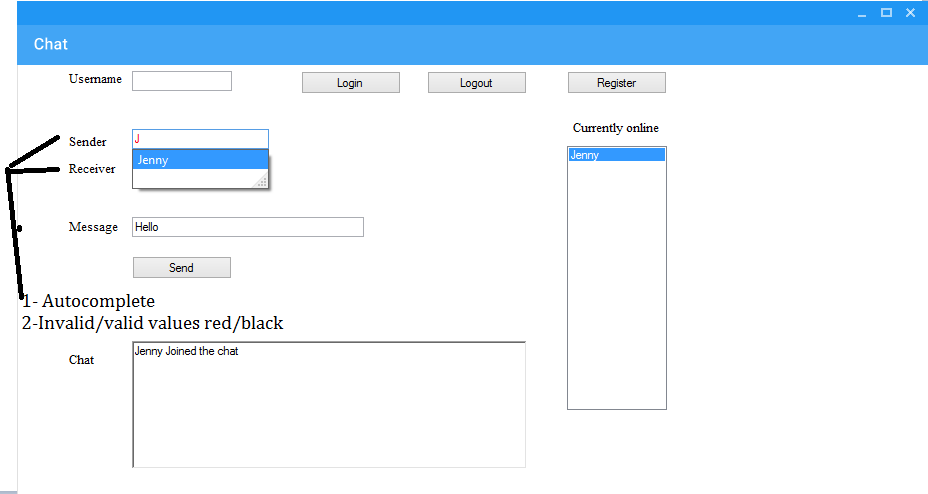
Task: Select Jenny in Currently online list
Action: (x=617, y=155)
